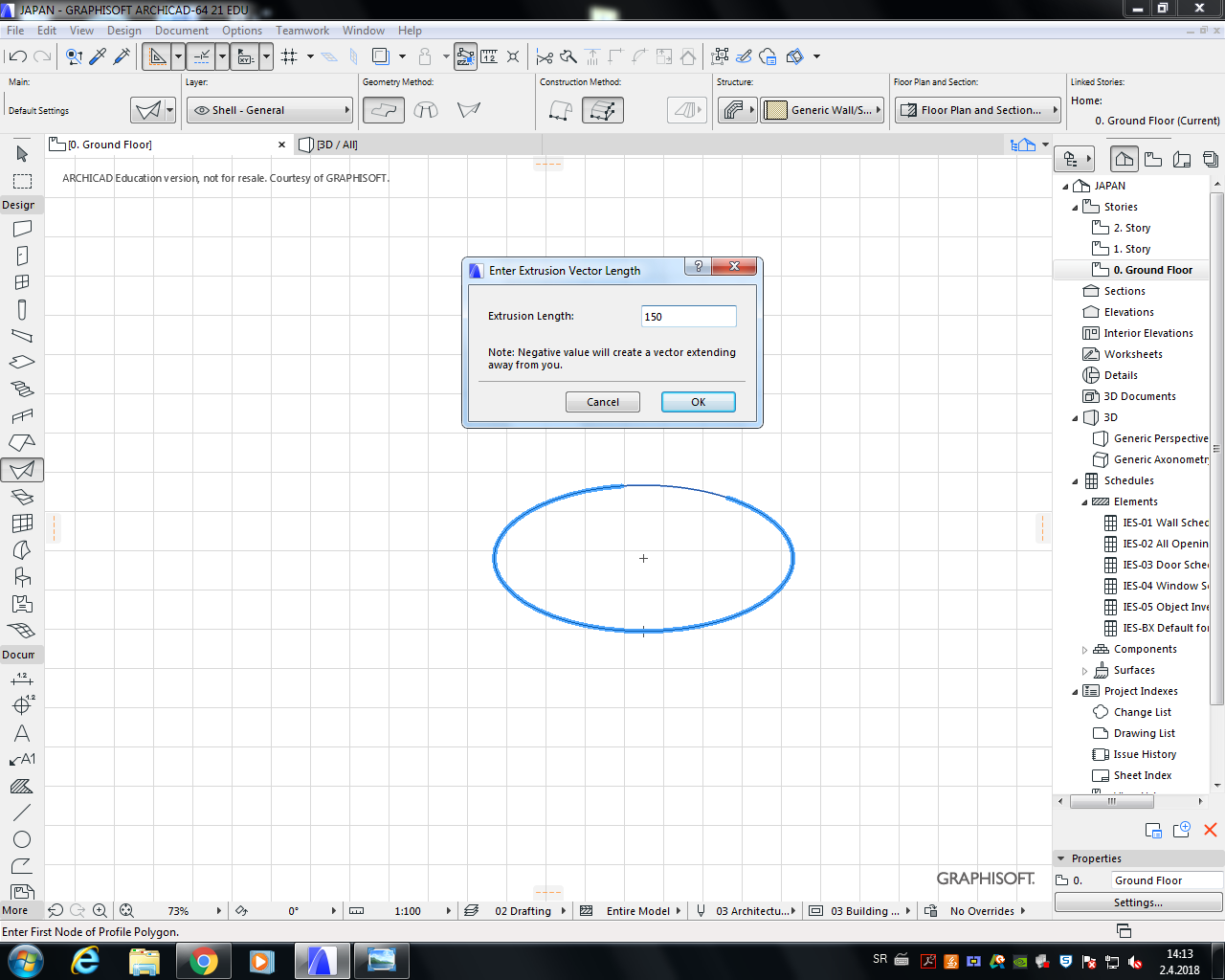Select the Object (chair) tool
Screen dimensions: 1225x980
coord(22,577)
